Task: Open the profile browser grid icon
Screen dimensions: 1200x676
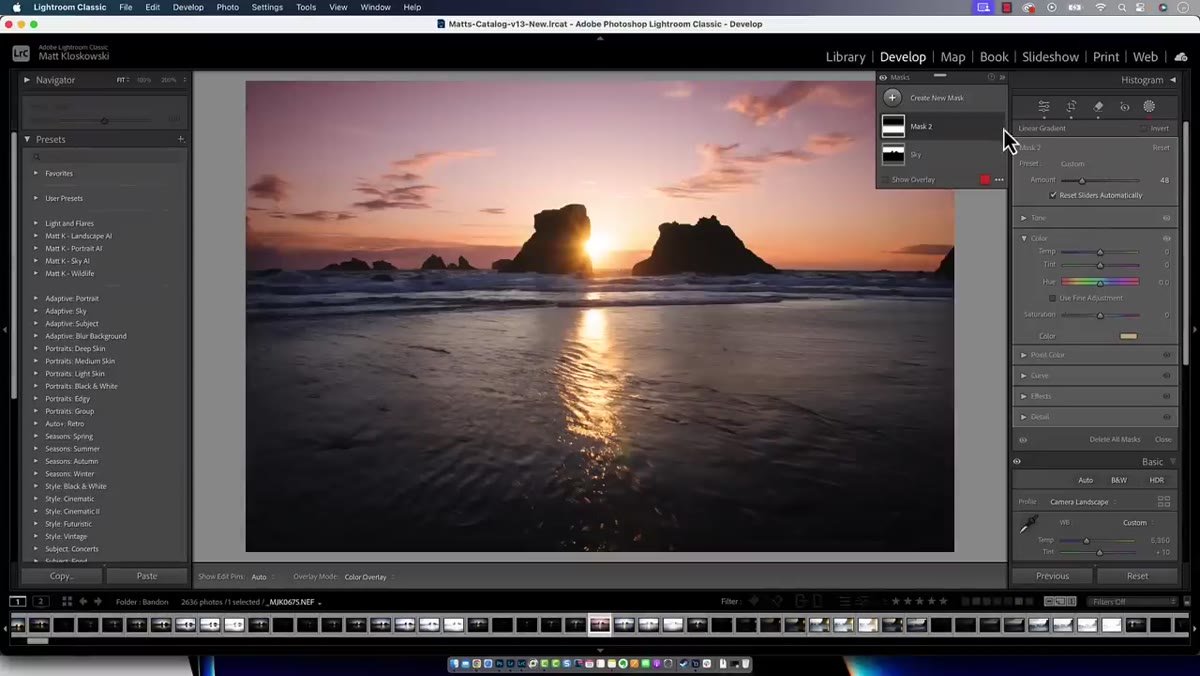Action: (1164, 502)
